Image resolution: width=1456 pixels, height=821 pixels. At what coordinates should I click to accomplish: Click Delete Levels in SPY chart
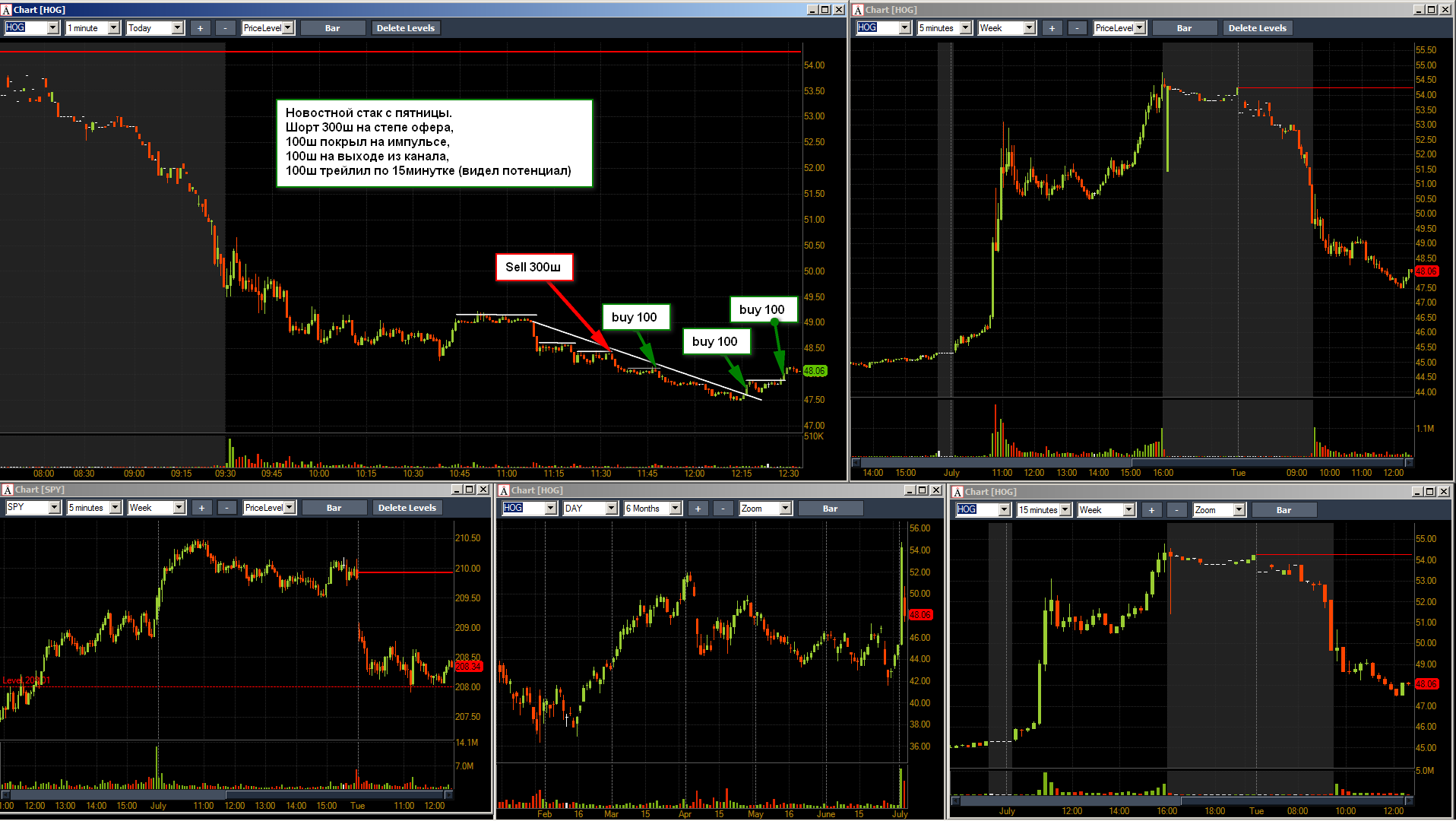click(x=407, y=508)
